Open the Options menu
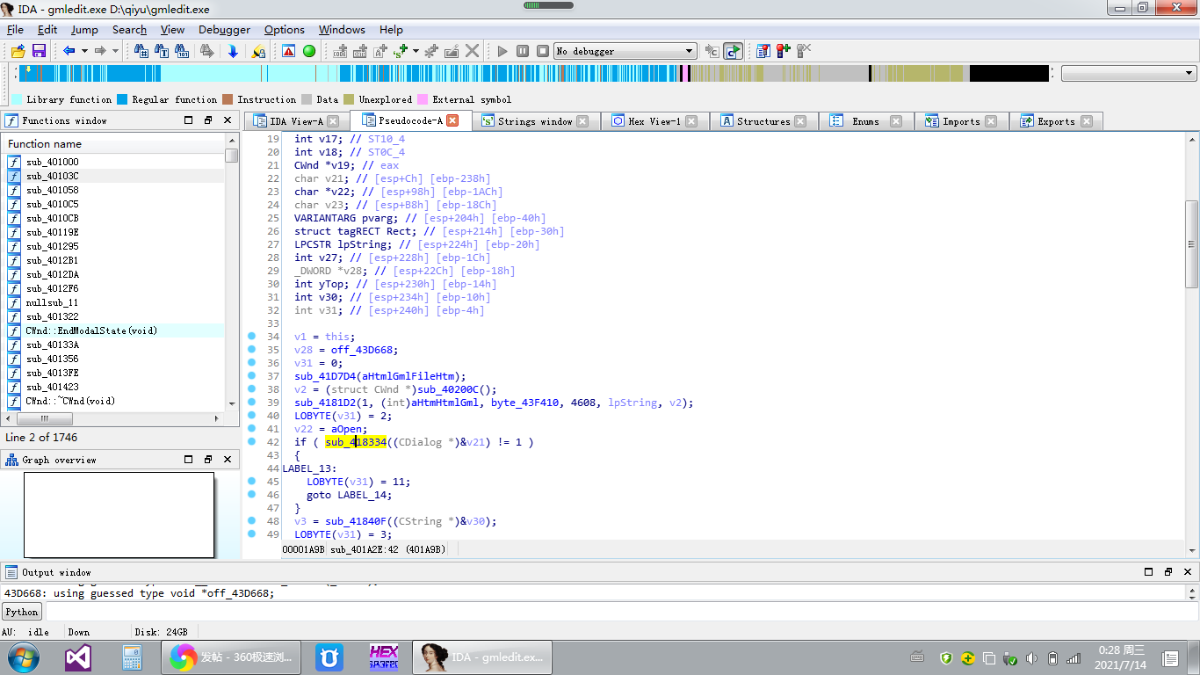Image resolution: width=1200 pixels, height=675 pixels. (284, 30)
